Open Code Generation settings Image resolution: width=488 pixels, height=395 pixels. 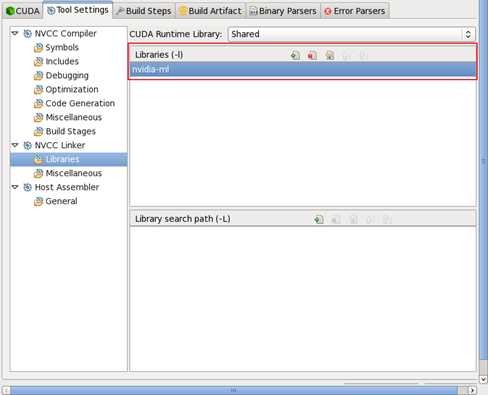(x=80, y=103)
